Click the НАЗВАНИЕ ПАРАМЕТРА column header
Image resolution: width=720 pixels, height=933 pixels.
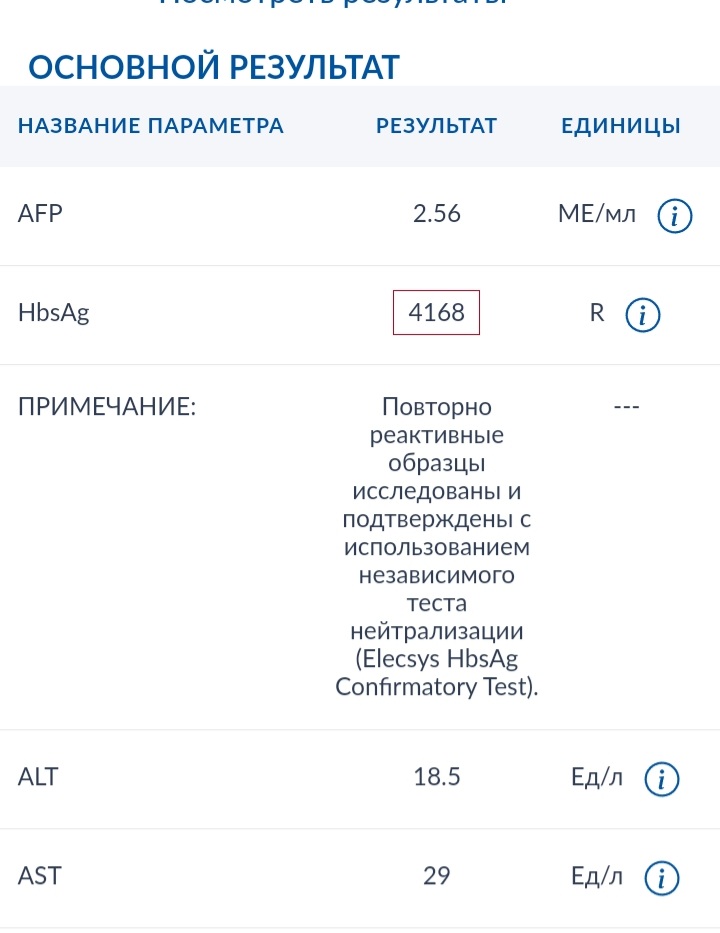pos(151,126)
